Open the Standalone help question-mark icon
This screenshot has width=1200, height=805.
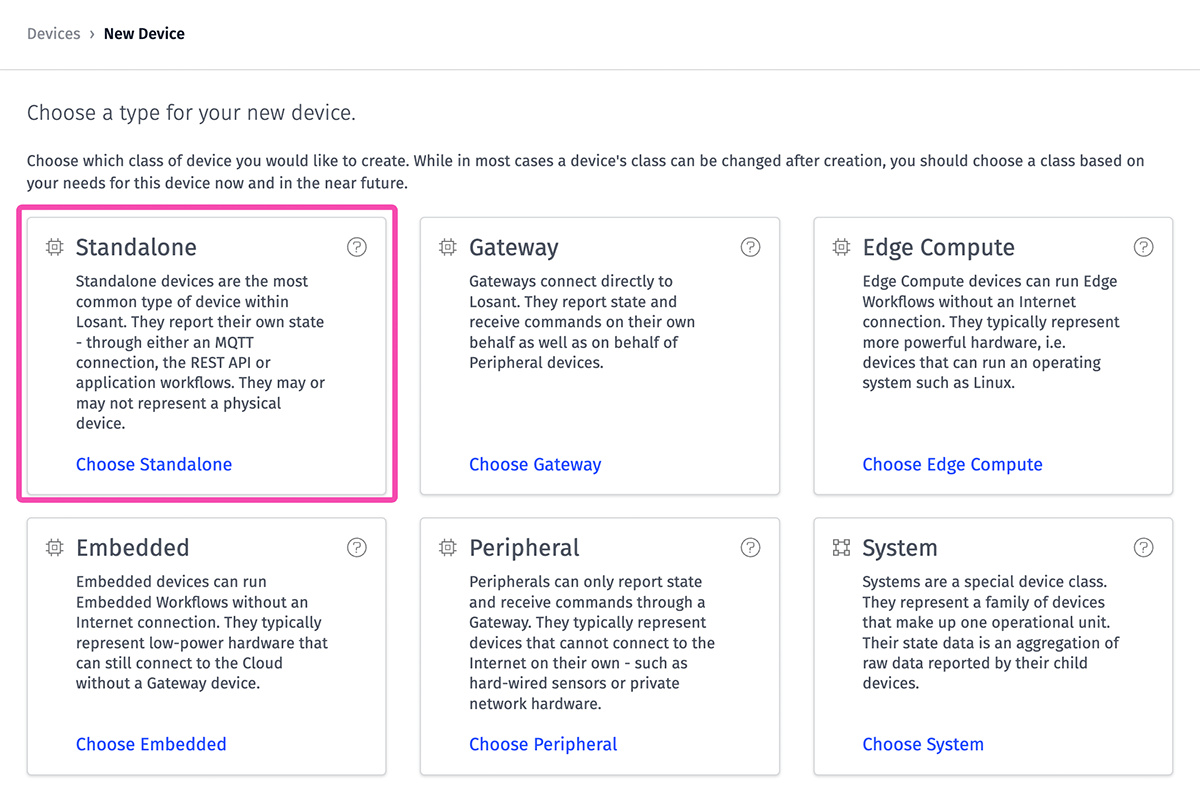coord(357,247)
